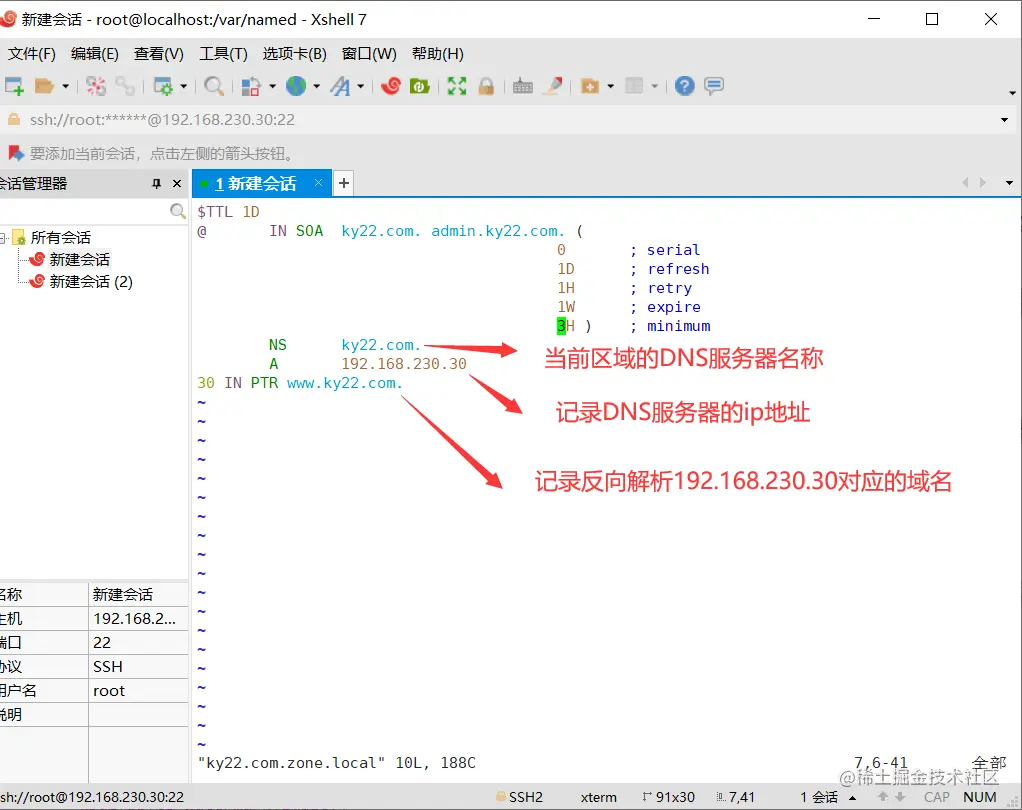1022x810 pixels.
Task: Select the 新建会话 (2) session entry
Action: click(x=91, y=282)
